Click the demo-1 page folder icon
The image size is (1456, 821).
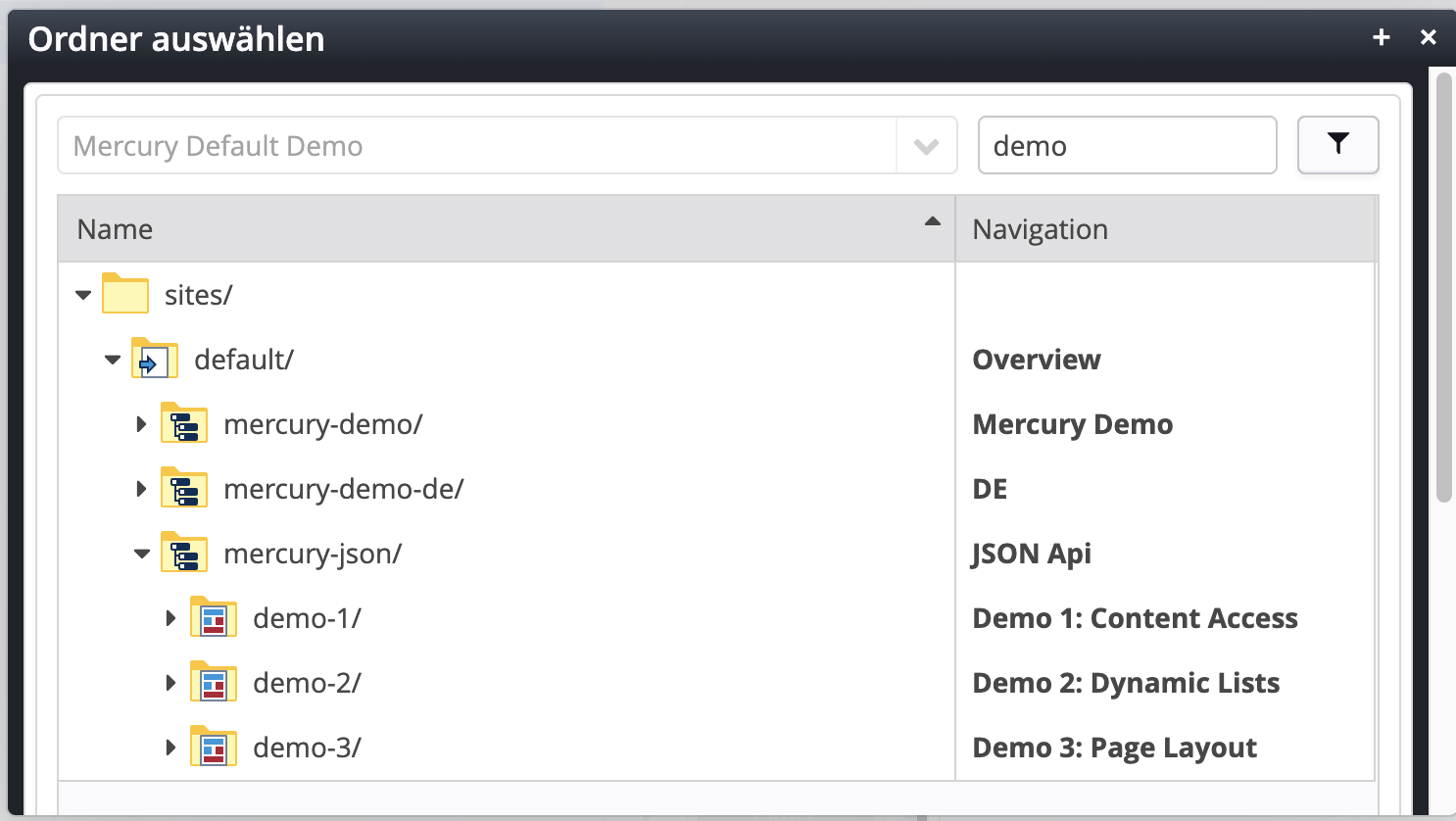point(214,618)
